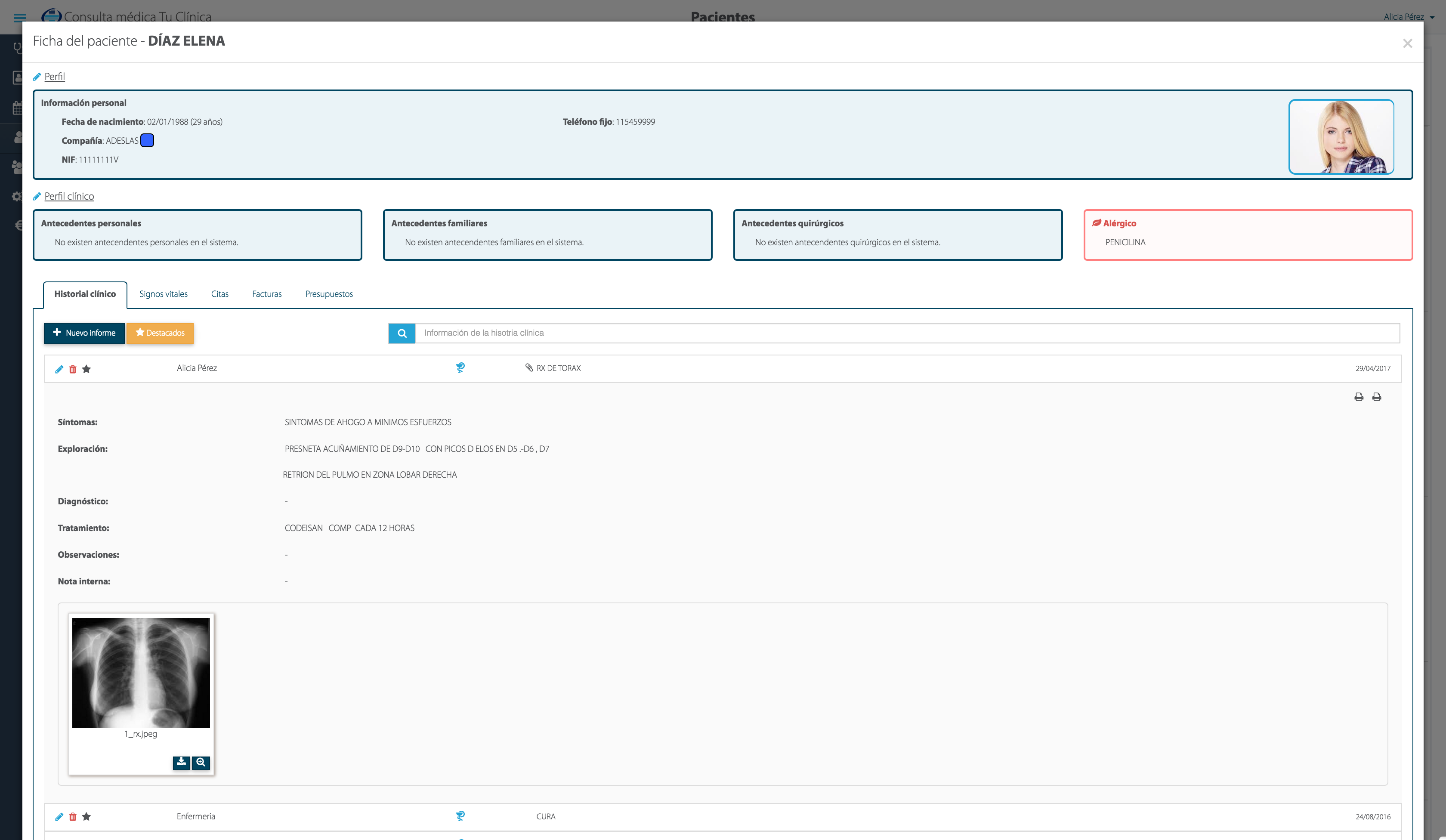The image size is (1446, 840).
Task: Open the Facturas tab
Action: click(267, 294)
